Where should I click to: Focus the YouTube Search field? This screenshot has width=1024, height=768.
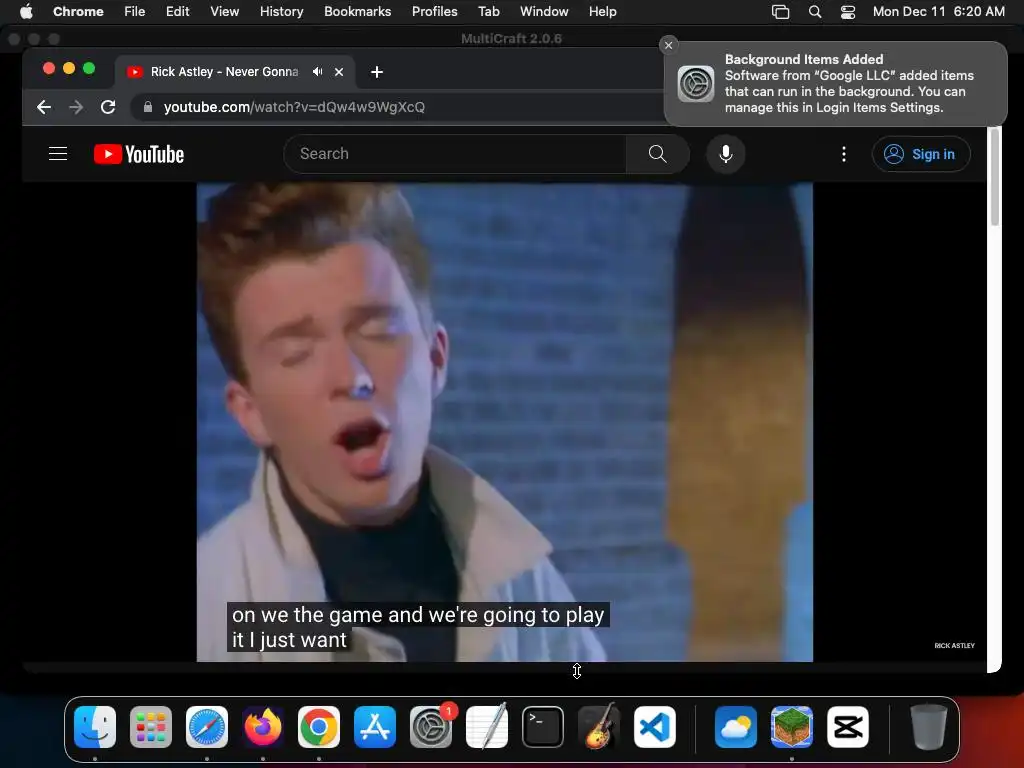[455, 154]
